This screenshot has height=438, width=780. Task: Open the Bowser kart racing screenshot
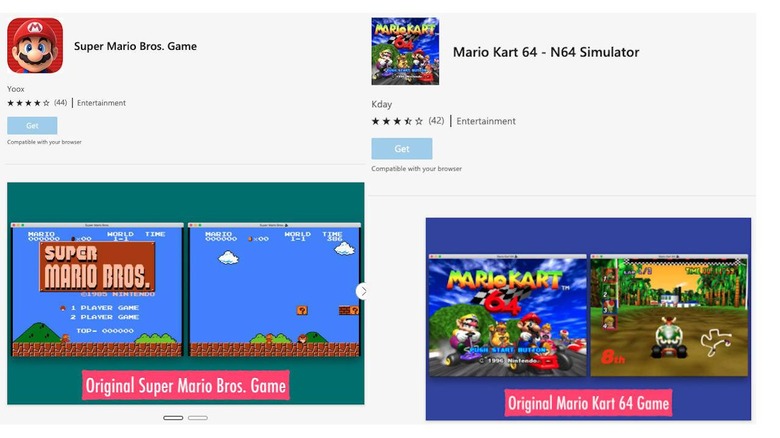click(x=669, y=315)
